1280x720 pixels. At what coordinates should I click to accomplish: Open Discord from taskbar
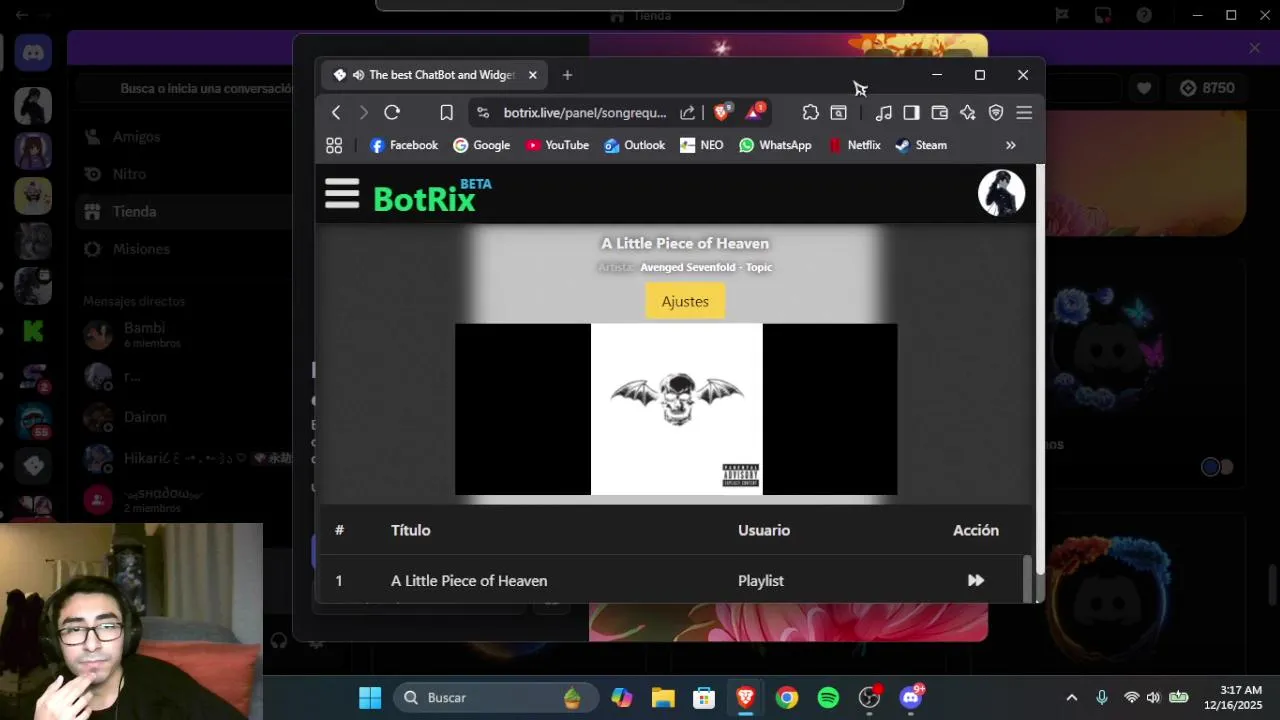[x=911, y=697]
